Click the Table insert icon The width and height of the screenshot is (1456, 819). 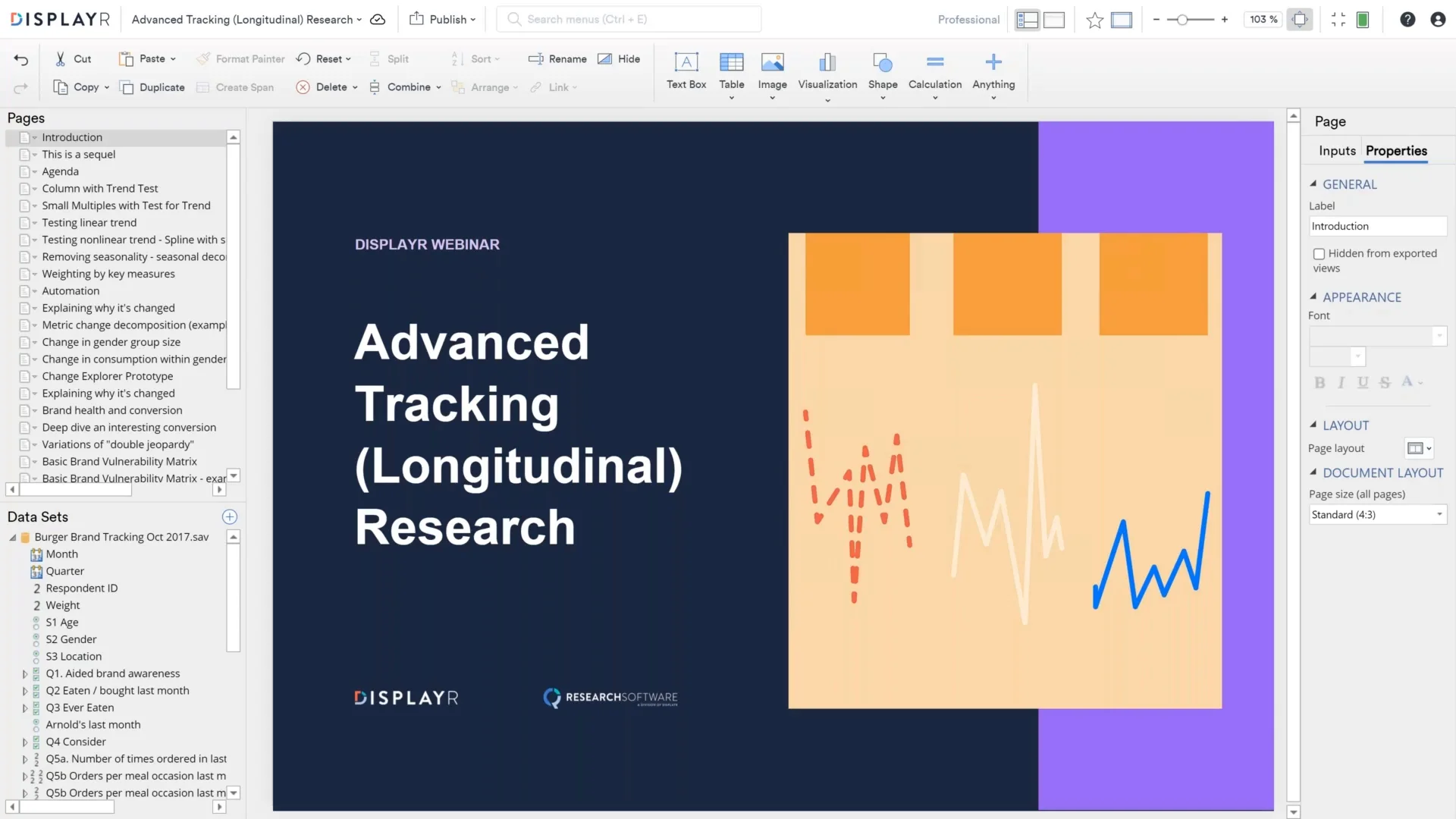click(731, 62)
